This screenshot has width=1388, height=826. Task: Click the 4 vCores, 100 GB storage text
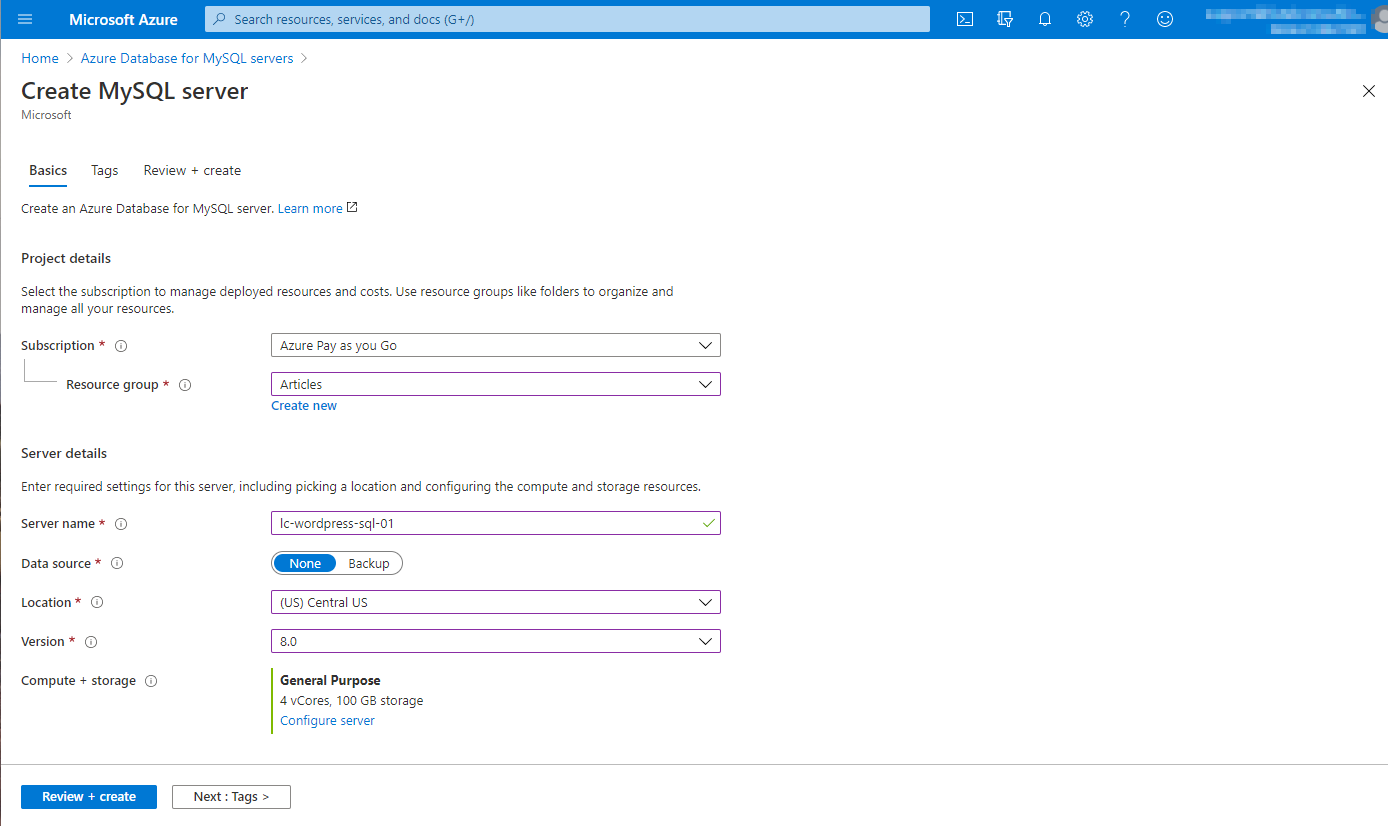coord(351,701)
